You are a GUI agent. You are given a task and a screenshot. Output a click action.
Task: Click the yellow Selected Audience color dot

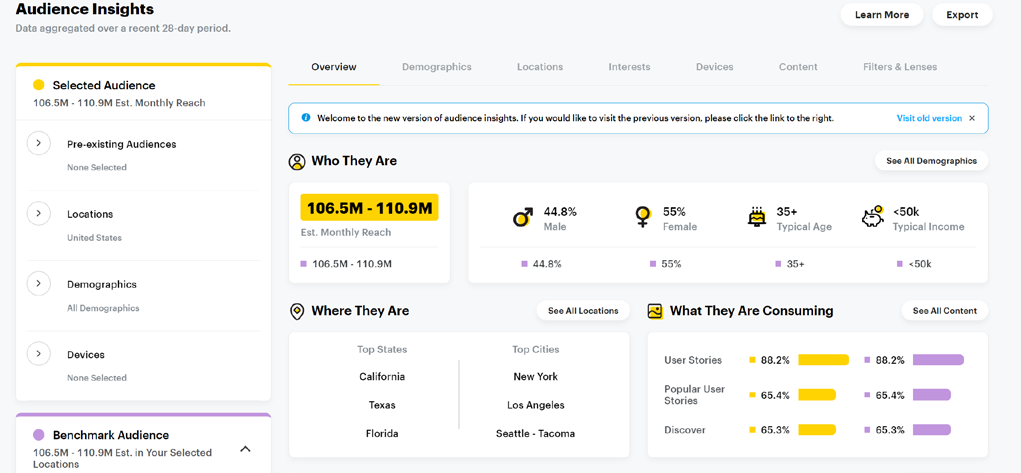point(39,85)
